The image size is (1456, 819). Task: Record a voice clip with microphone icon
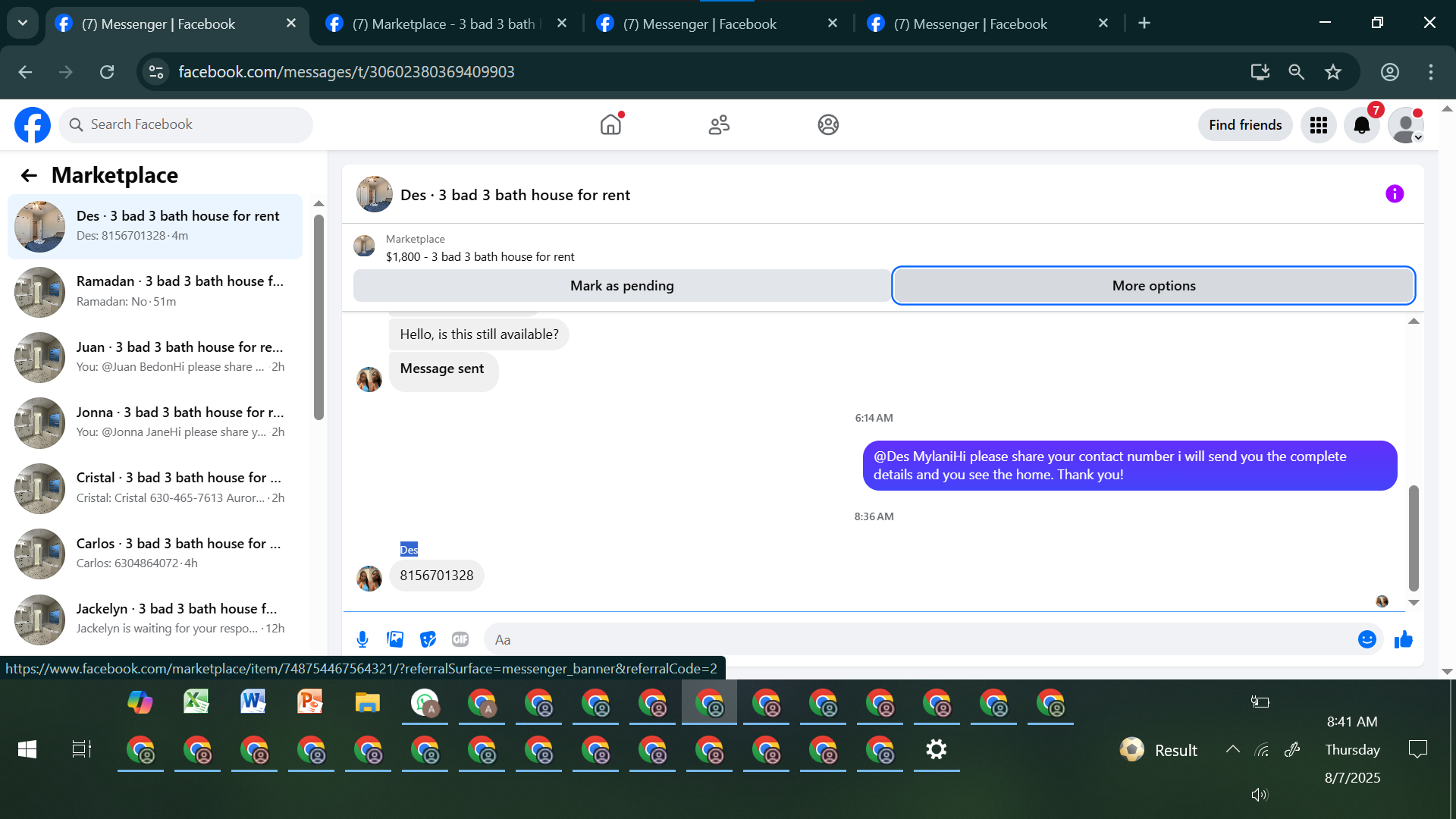point(362,639)
